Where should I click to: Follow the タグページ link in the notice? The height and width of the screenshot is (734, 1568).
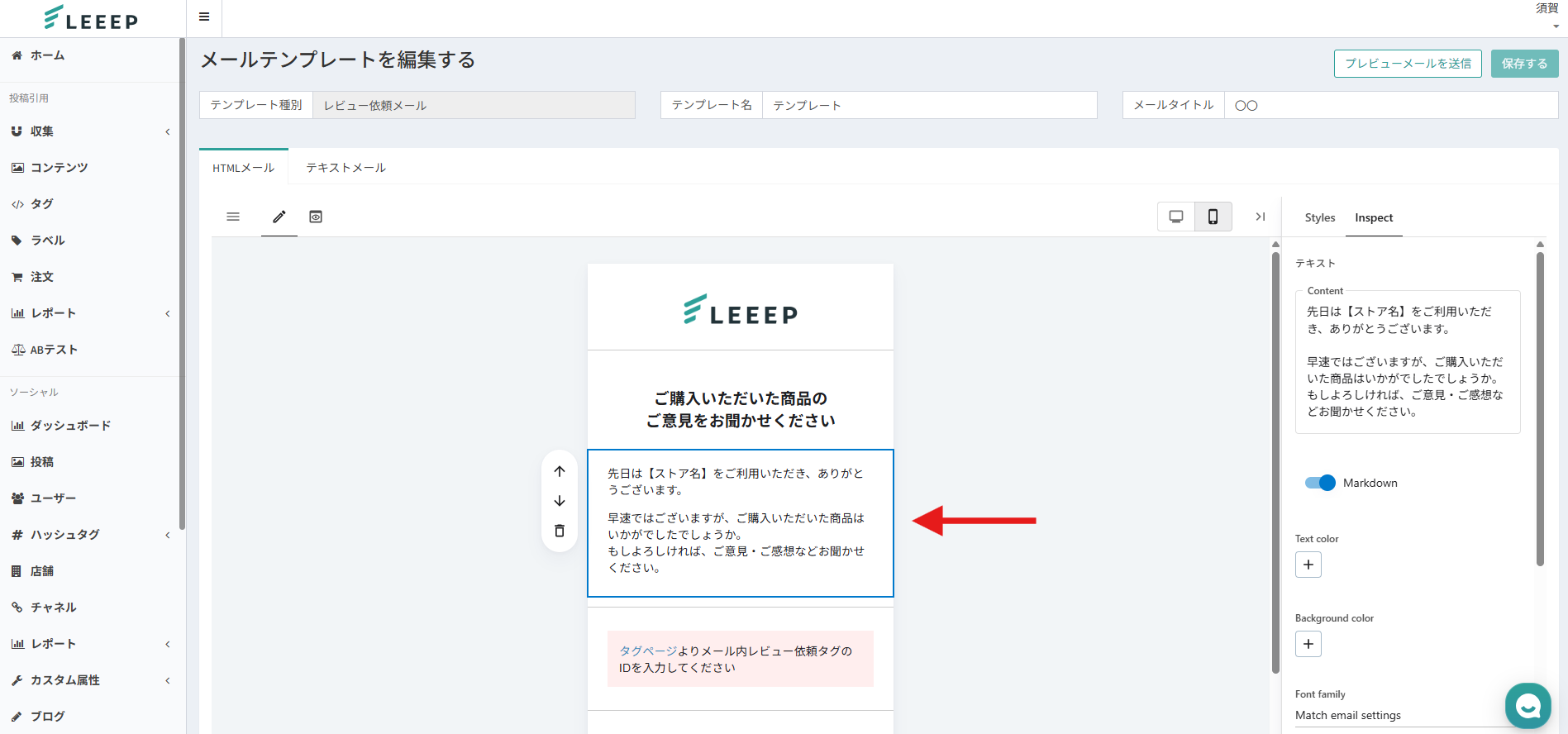click(648, 651)
